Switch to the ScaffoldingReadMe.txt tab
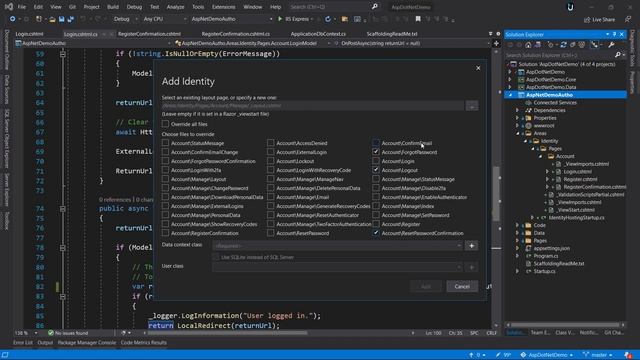This screenshot has width=640, height=360. tap(392, 34)
